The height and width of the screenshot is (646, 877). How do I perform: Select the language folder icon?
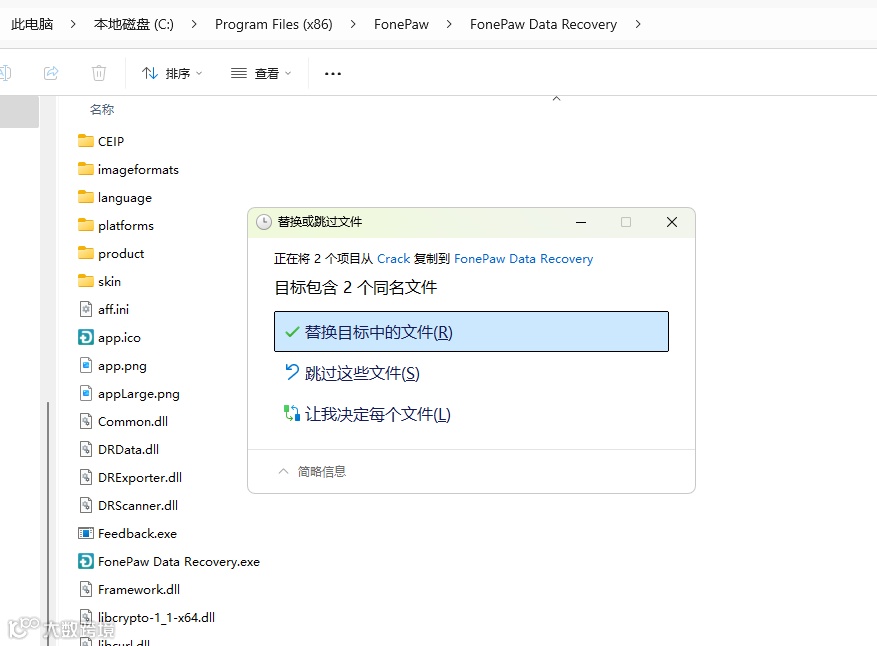[86, 197]
